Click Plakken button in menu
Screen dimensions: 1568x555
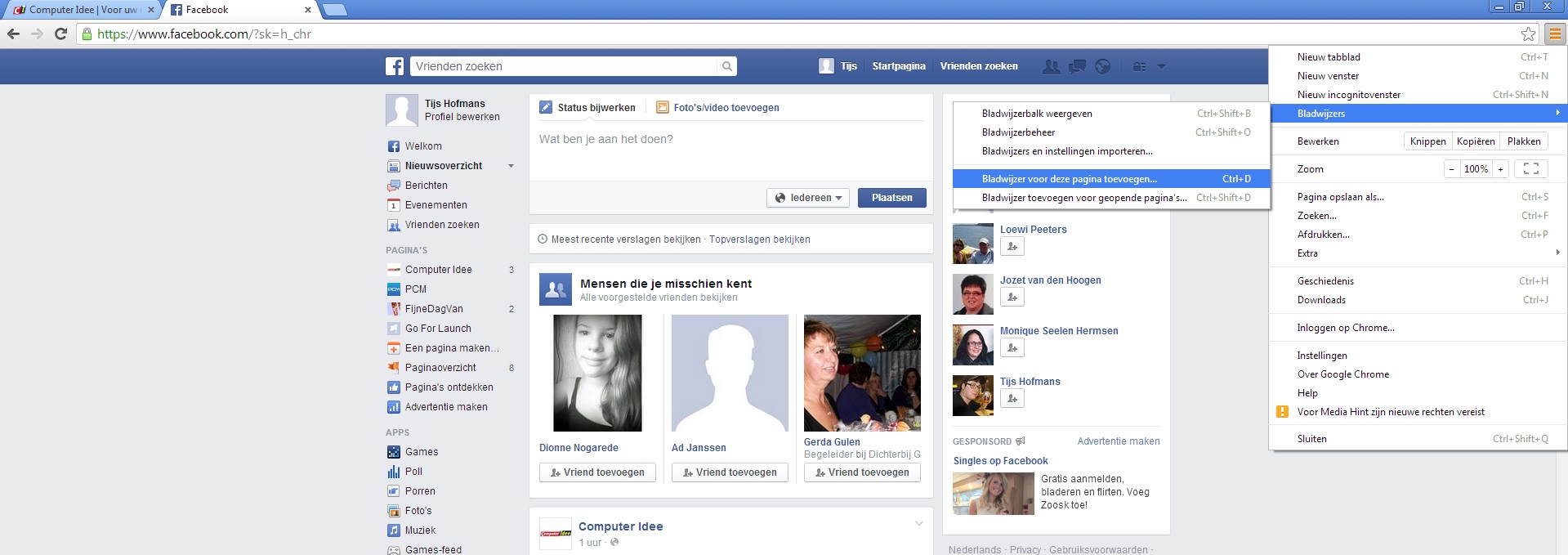(x=1524, y=141)
